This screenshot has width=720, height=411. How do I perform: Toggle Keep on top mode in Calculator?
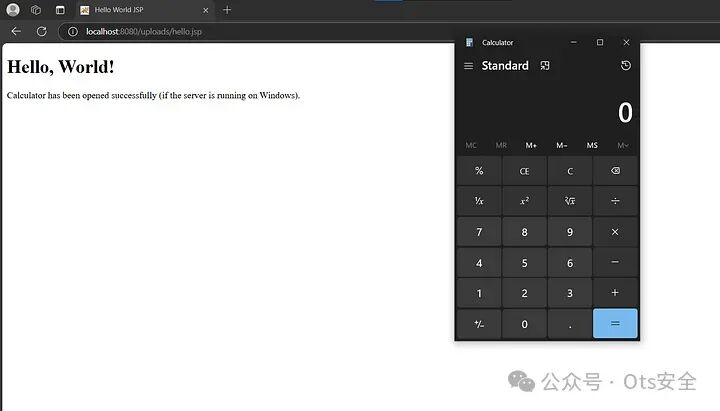coord(545,66)
